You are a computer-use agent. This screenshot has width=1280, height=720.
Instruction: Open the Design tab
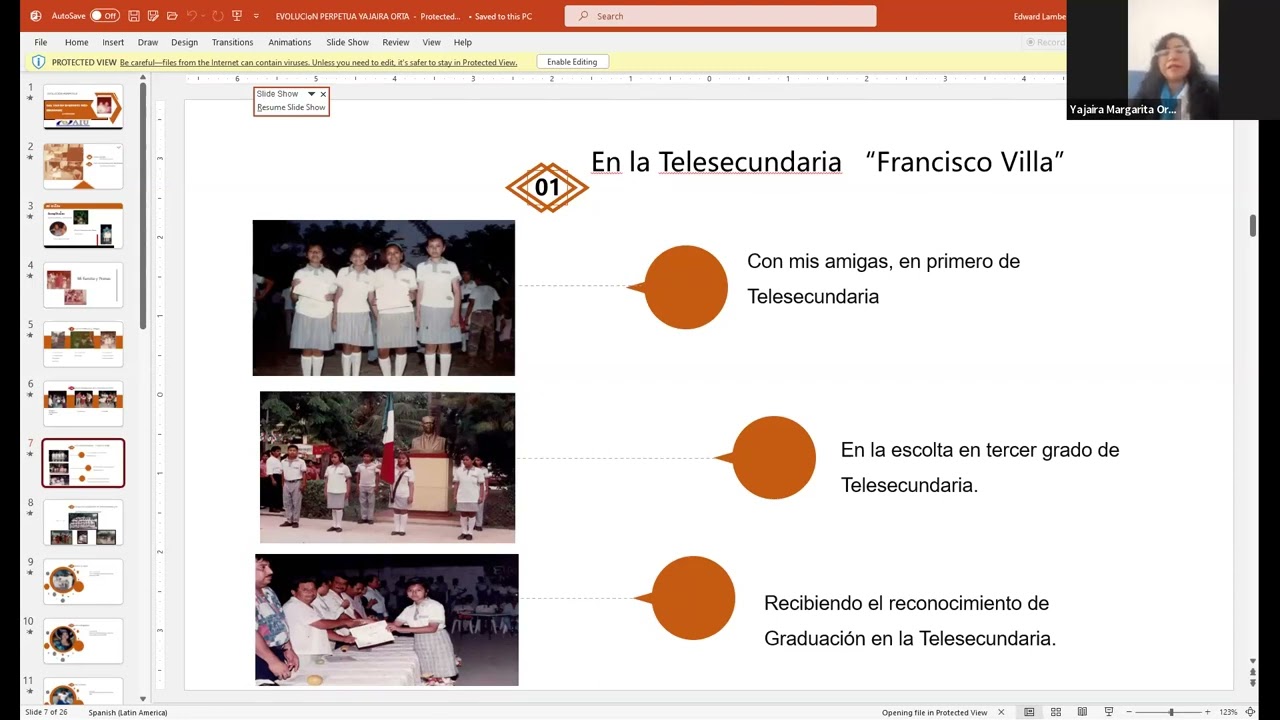coord(184,42)
